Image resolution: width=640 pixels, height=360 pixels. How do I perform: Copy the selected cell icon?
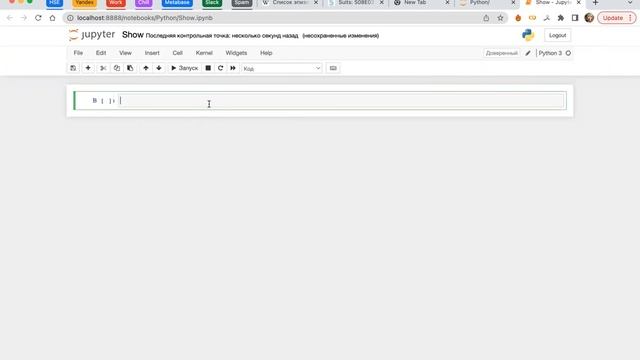[x=117, y=68]
